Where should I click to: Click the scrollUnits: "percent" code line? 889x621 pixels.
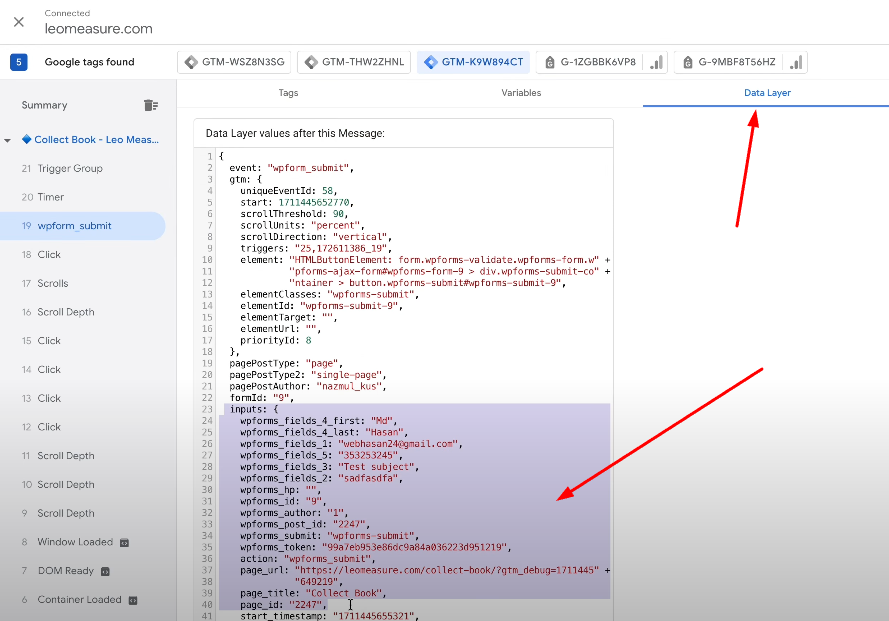pyautogui.click(x=302, y=225)
